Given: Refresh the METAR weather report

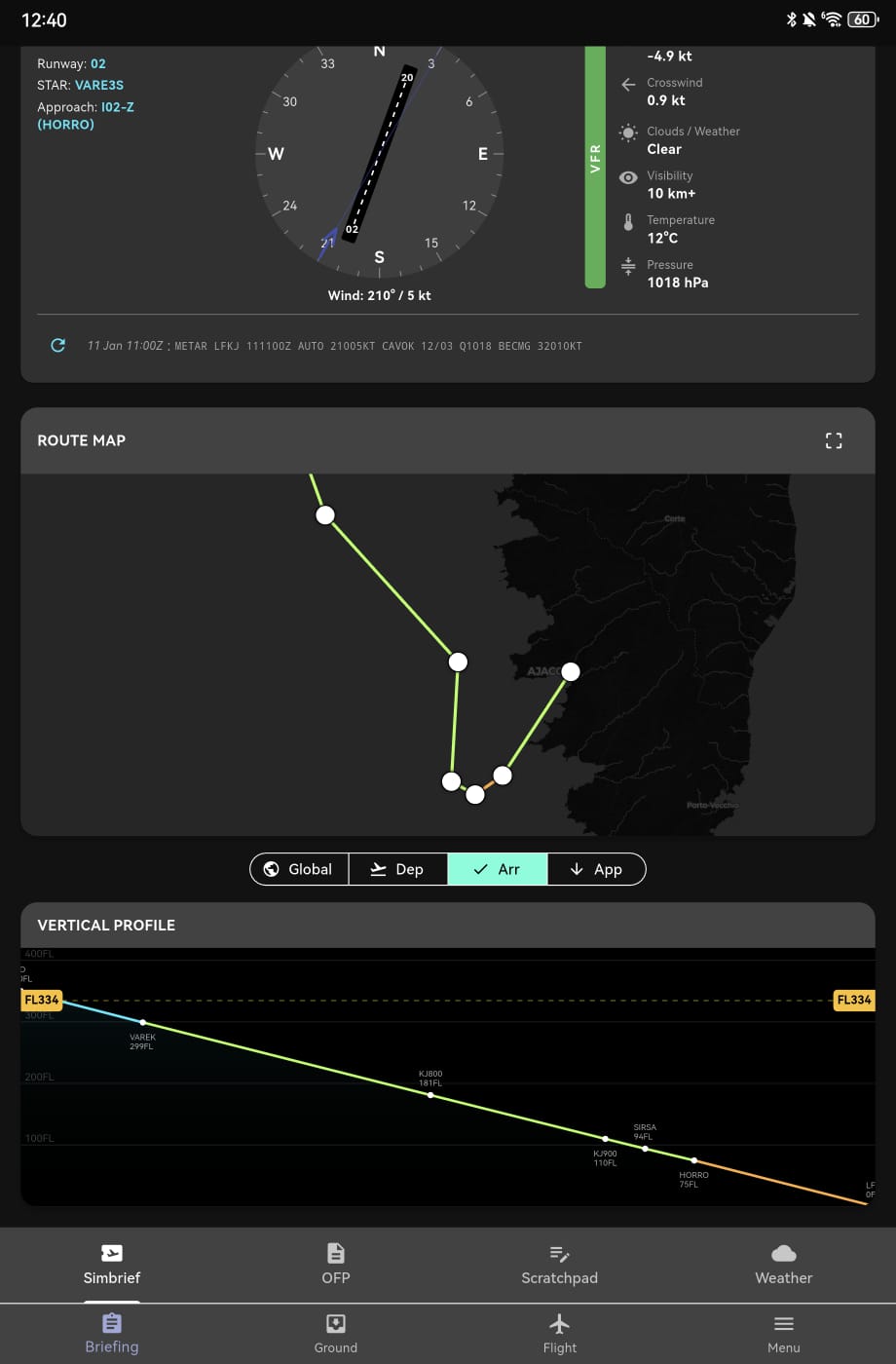Looking at the screenshot, I should (x=58, y=346).
